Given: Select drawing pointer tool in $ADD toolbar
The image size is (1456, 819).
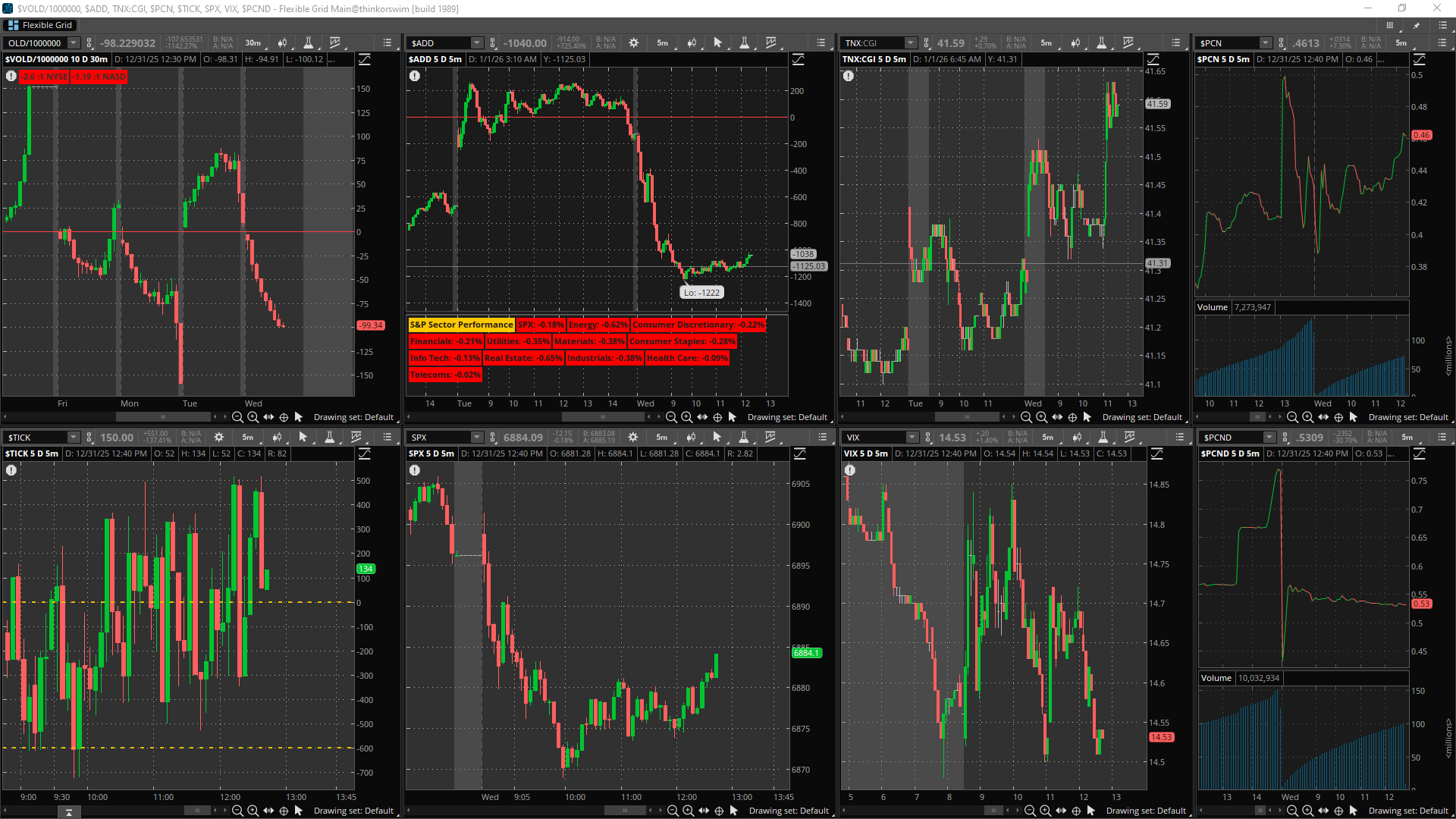Looking at the screenshot, I should point(717,43).
